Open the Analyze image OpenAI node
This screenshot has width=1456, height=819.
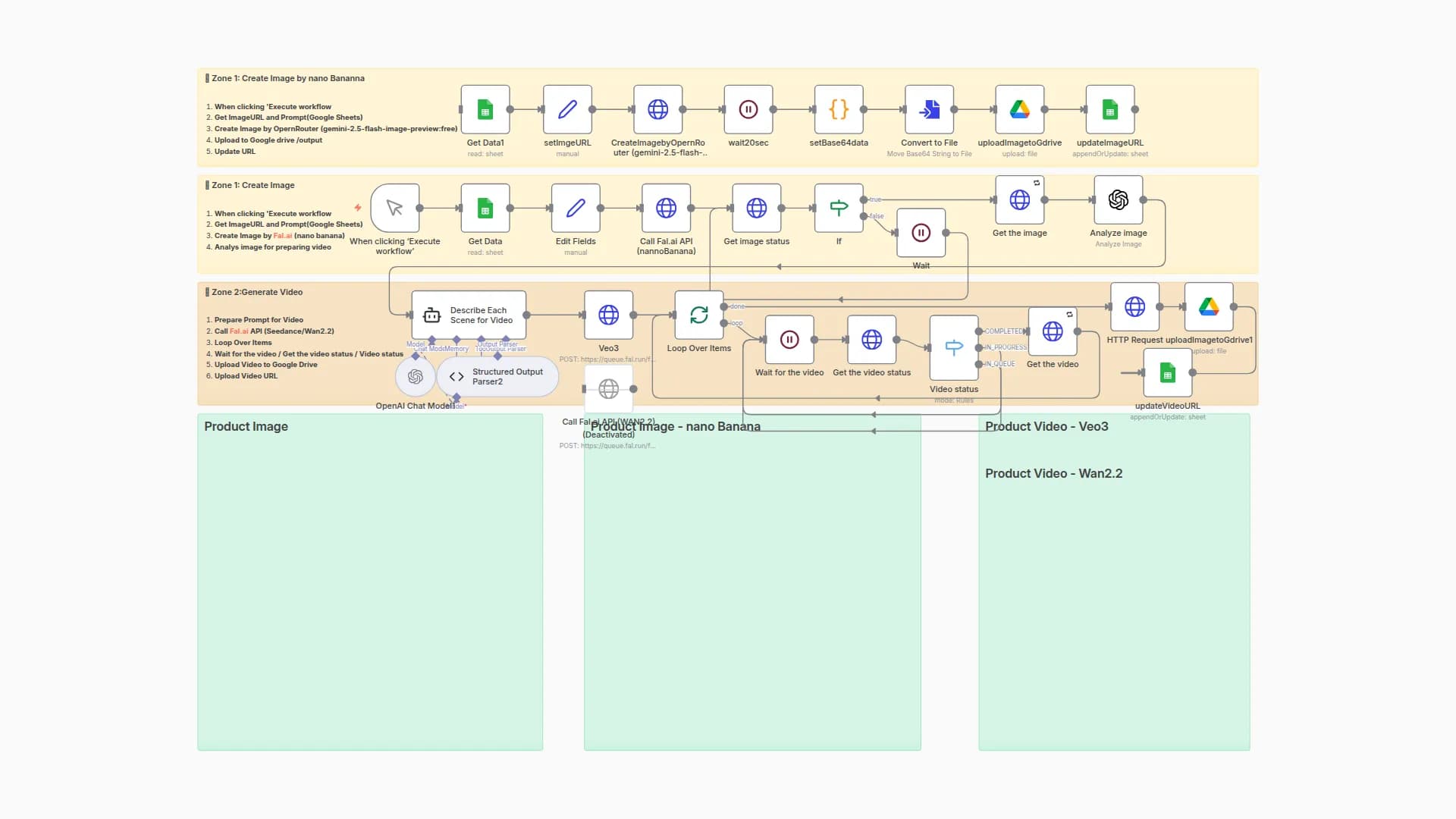pyautogui.click(x=1118, y=201)
